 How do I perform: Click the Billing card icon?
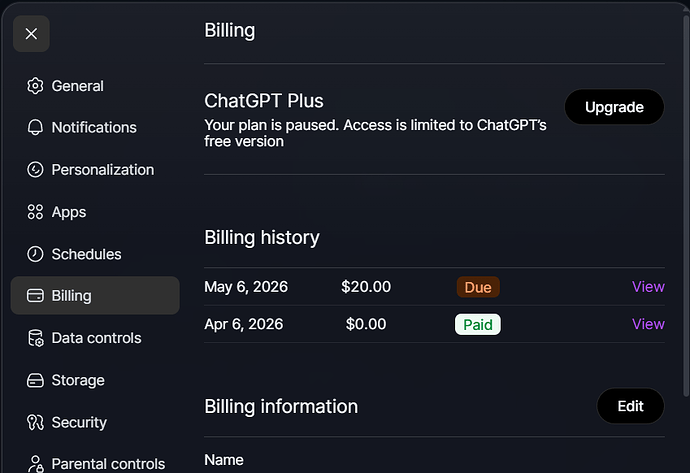pos(35,296)
